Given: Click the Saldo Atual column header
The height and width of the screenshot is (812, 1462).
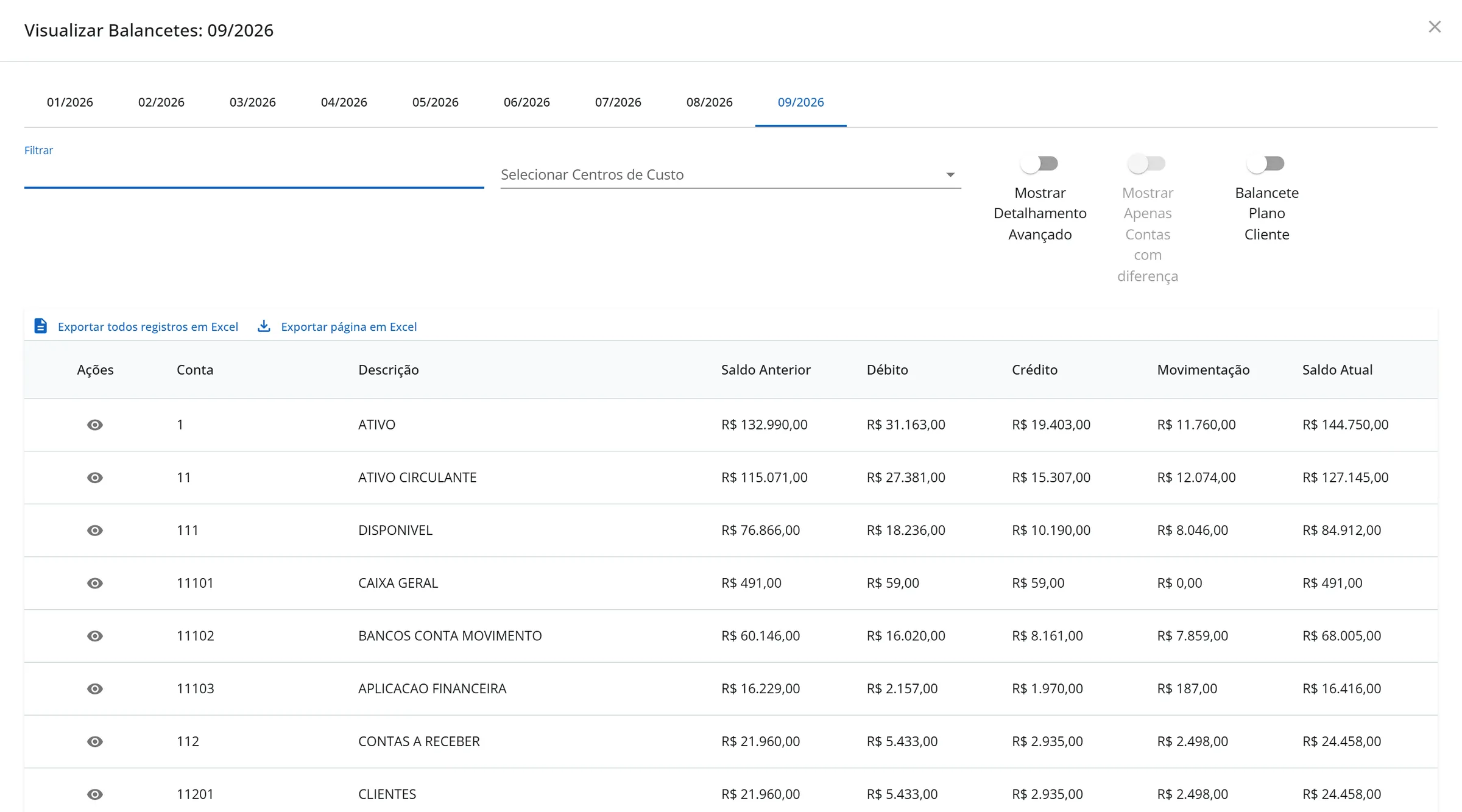Looking at the screenshot, I should (x=1337, y=370).
